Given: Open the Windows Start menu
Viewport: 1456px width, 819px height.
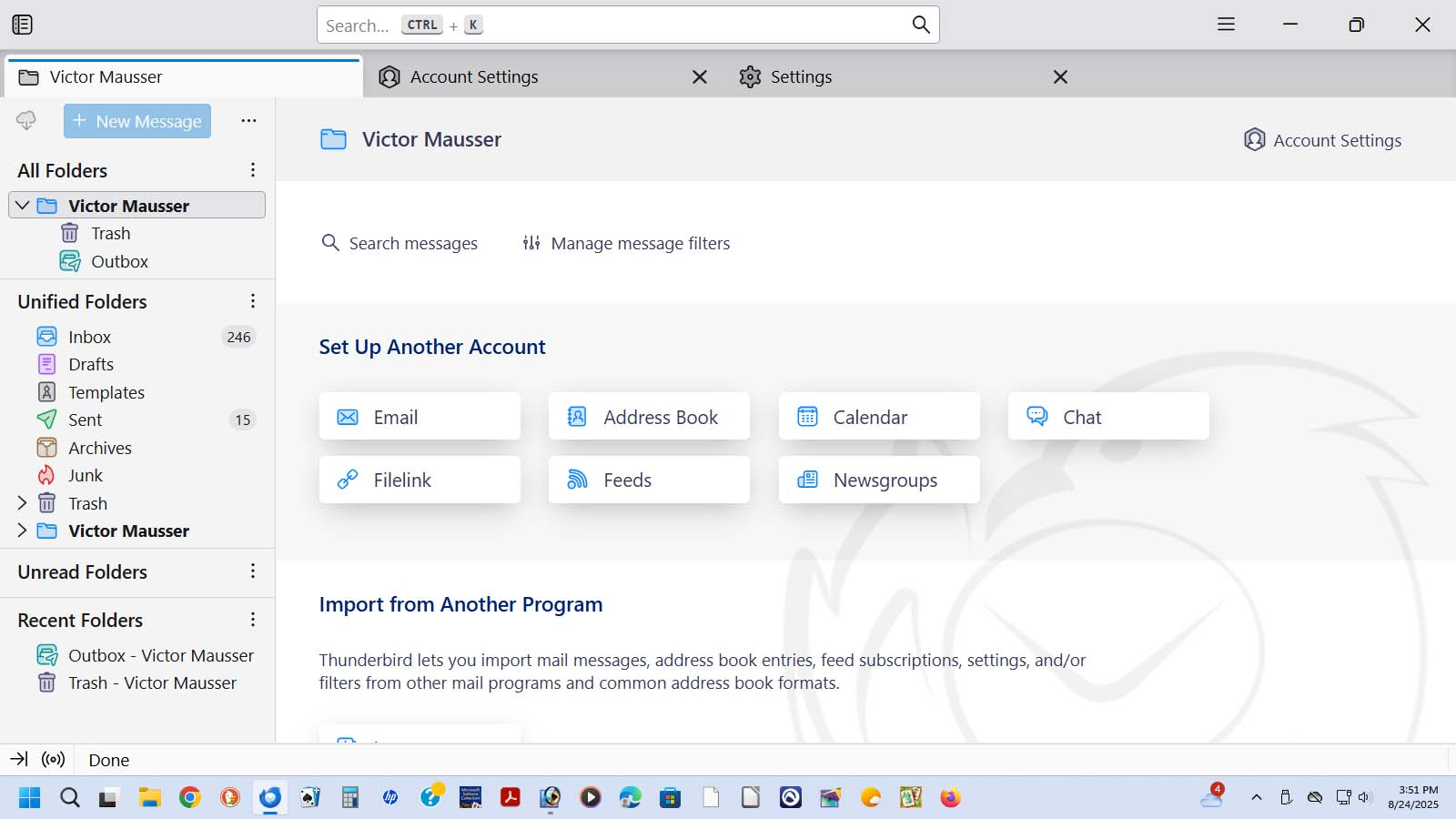Looking at the screenshot, I should [29, 798].
